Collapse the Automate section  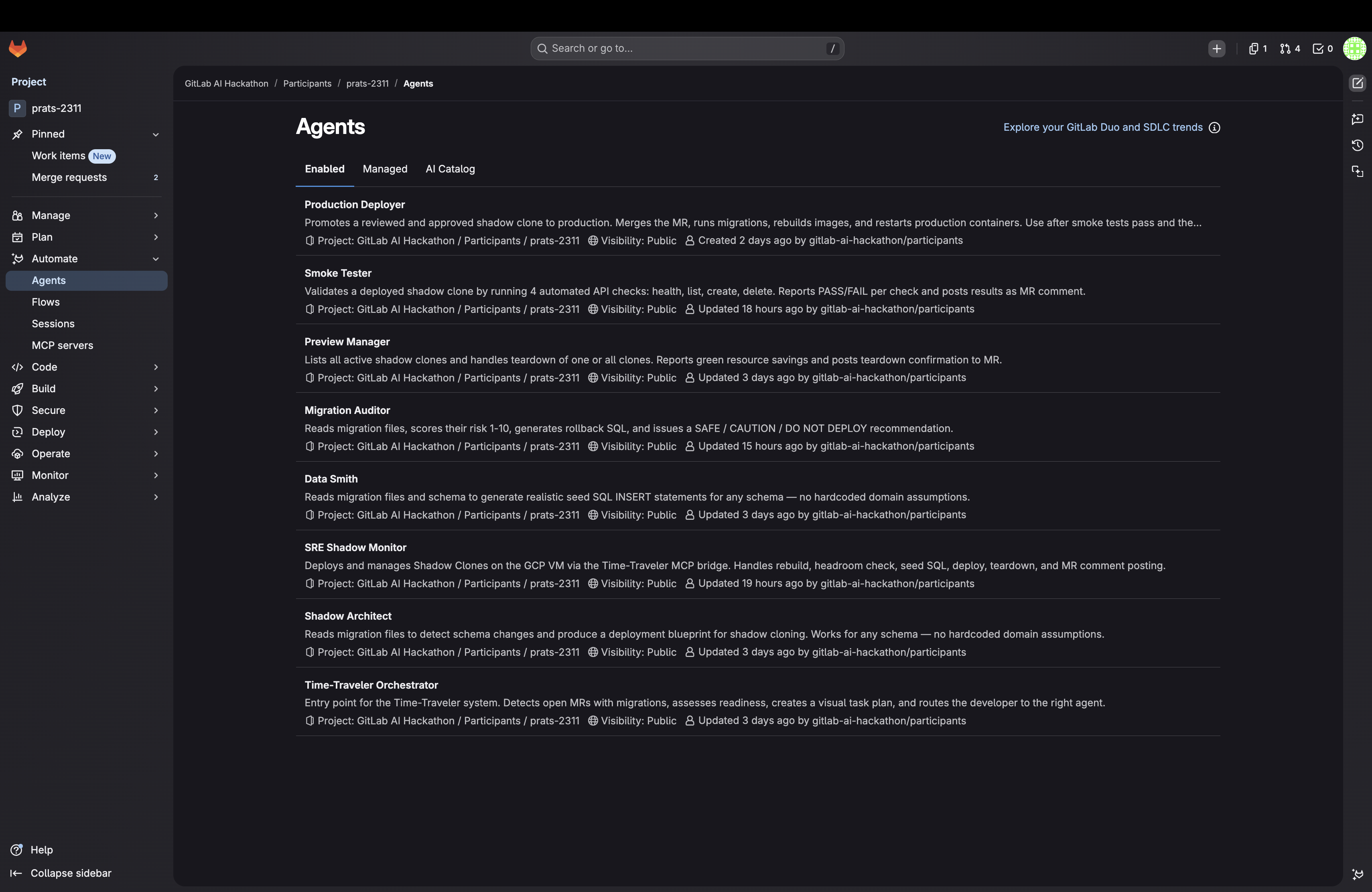coord(156,259)
